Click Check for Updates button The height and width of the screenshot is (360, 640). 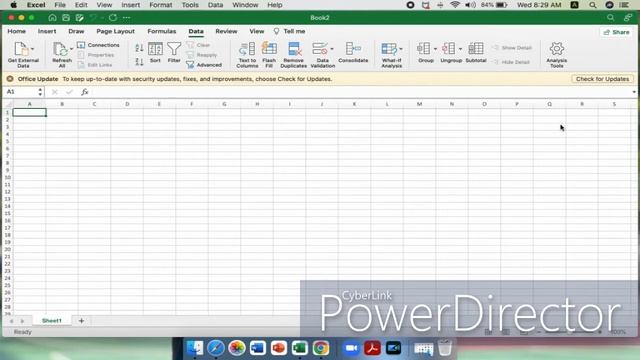pos(602,79)
